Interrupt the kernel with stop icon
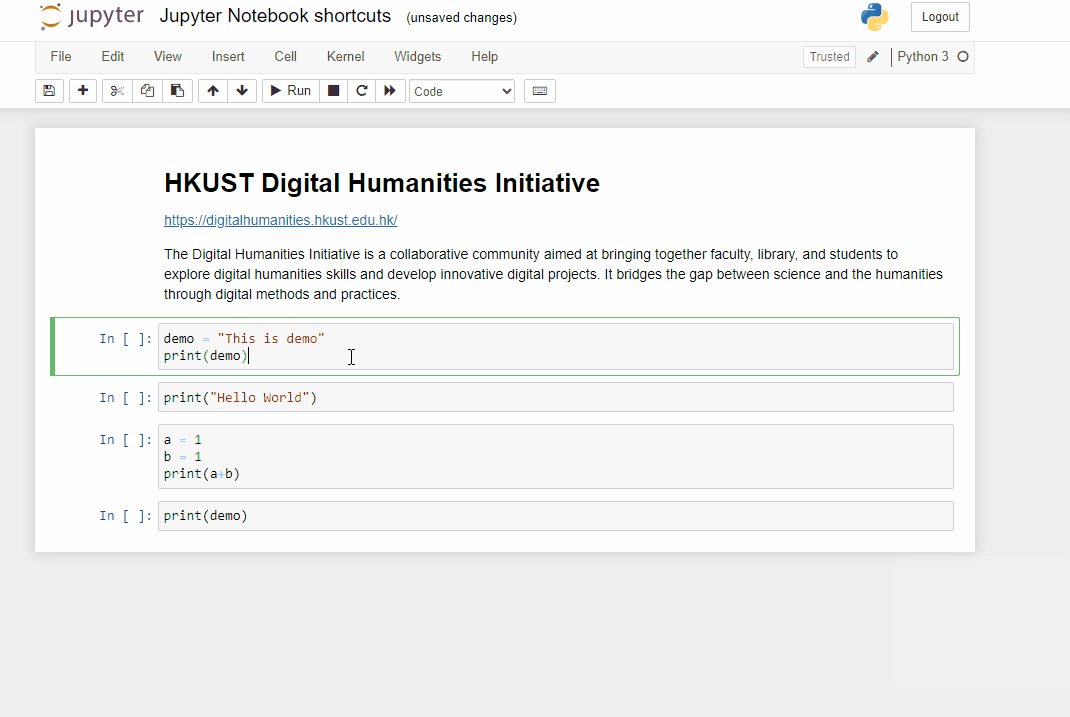This screenshot has height=717, width=1070. (332, 91)
